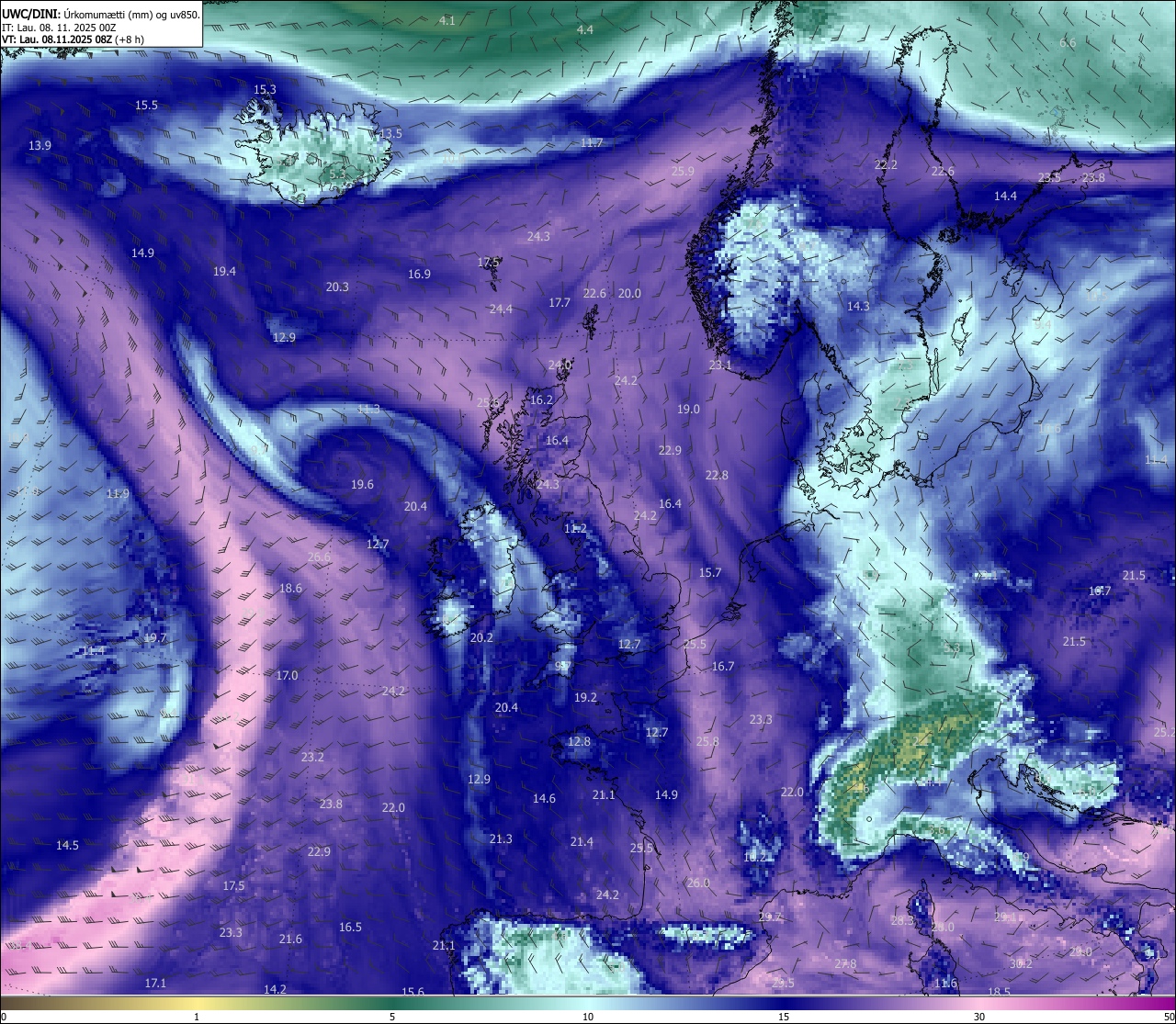Click the 17.0 value on the map
Image resolution: width=1176 pixels, height=1024 pixels.
(287, 676)
